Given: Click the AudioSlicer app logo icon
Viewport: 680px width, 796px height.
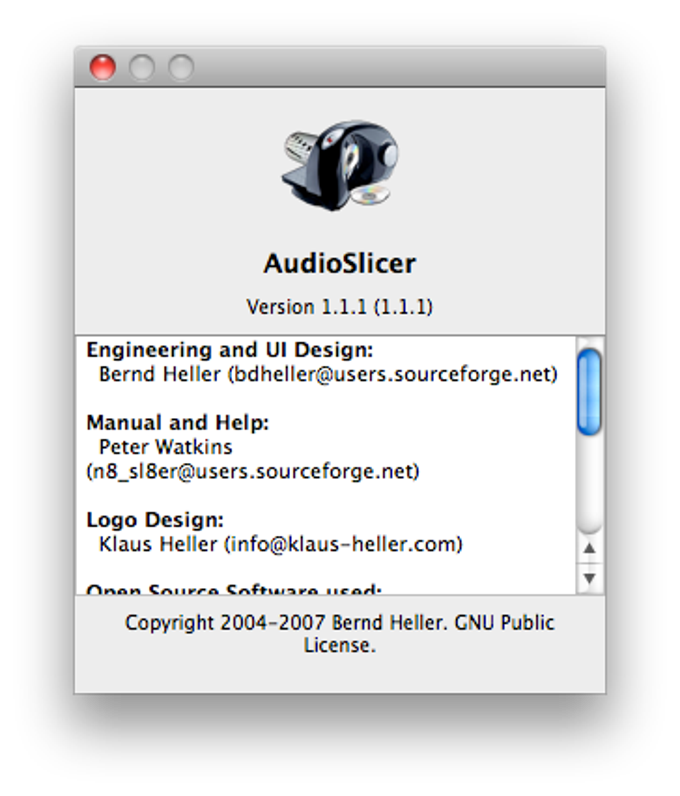Looking at the screenshot, I should click(340, 165).
